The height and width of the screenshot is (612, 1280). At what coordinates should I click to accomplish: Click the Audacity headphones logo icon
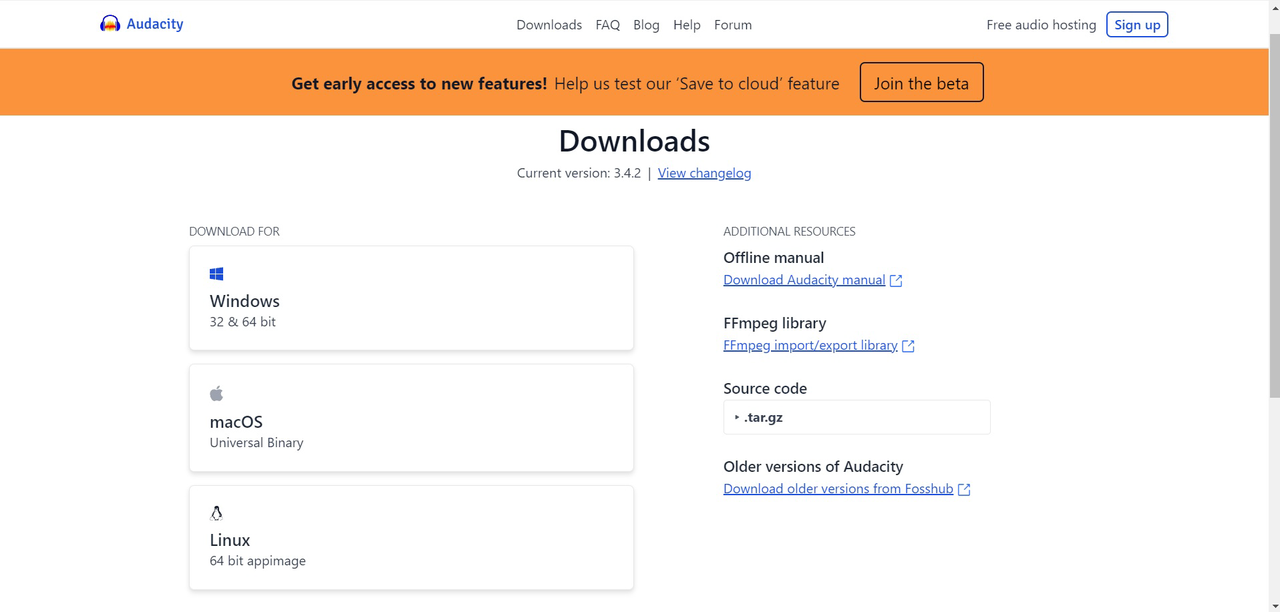(110, 24)
